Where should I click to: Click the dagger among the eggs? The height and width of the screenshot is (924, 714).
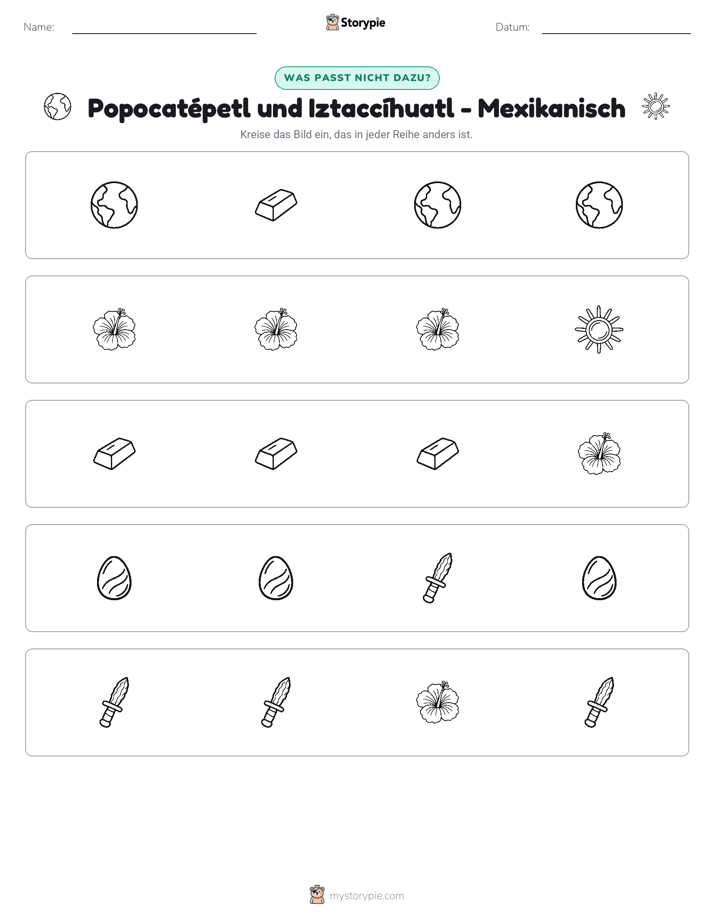click(x=438, y=578)
